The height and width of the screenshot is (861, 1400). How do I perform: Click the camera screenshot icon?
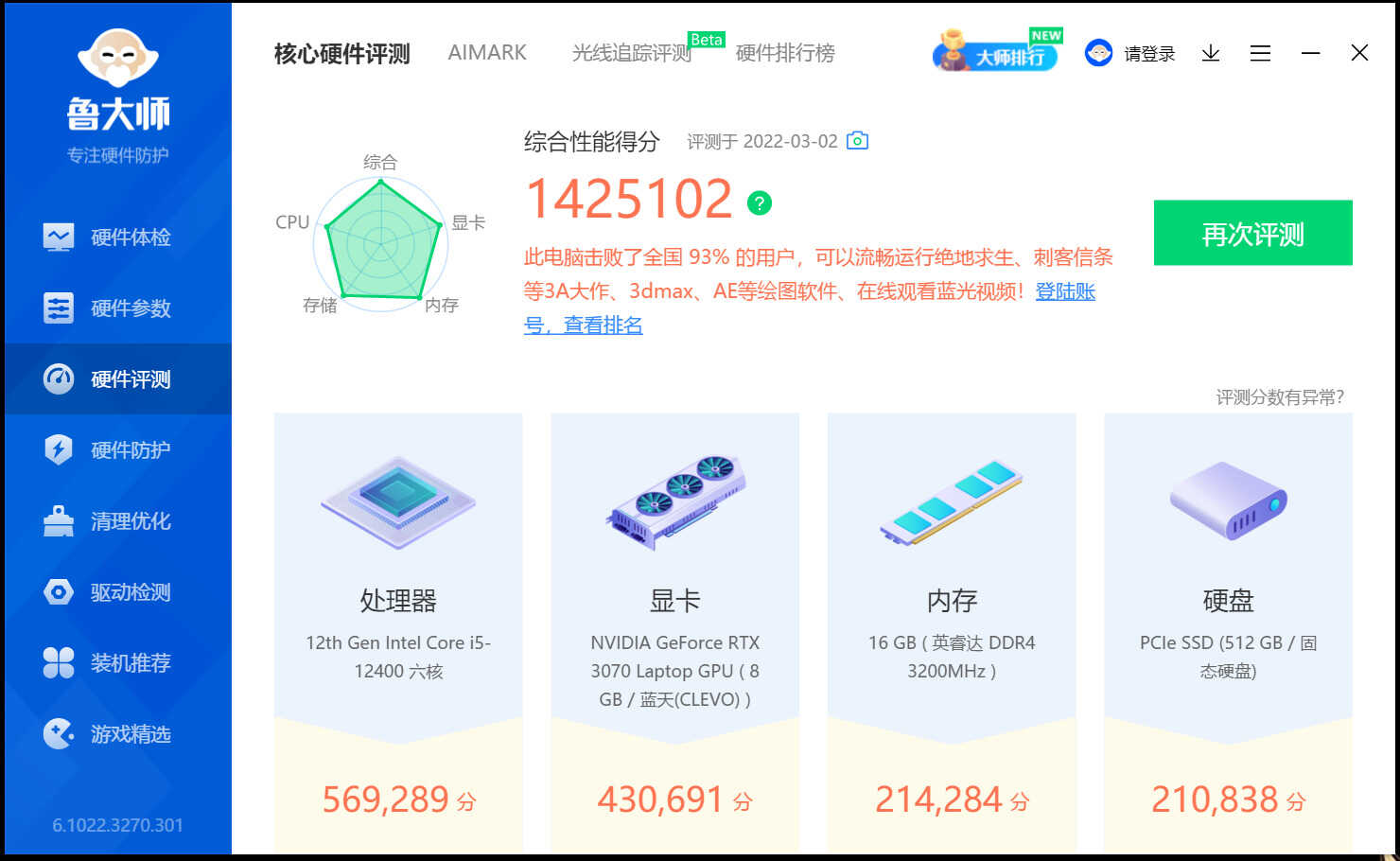click(857, 141)
